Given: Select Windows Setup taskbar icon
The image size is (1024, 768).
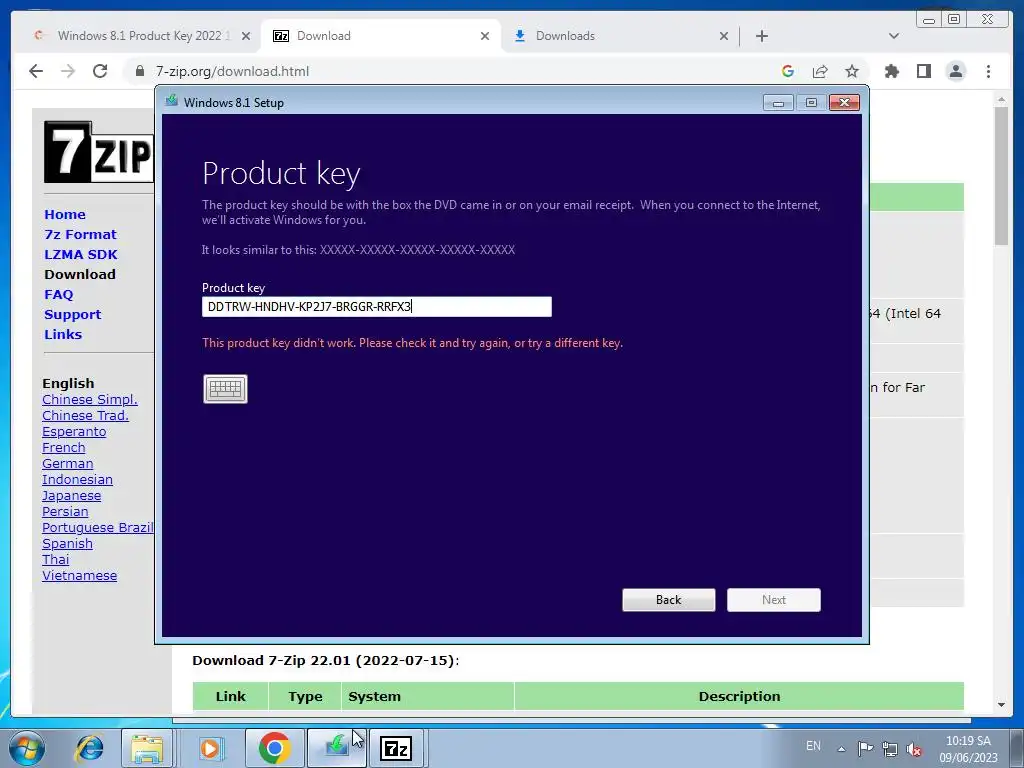Looking at the screenshot, I should coord(336,748).
